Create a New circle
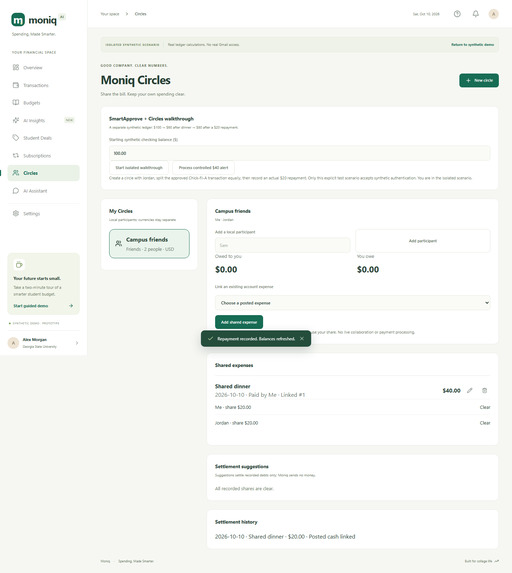This screenshot has width=512, height=573. pos(479,80)
